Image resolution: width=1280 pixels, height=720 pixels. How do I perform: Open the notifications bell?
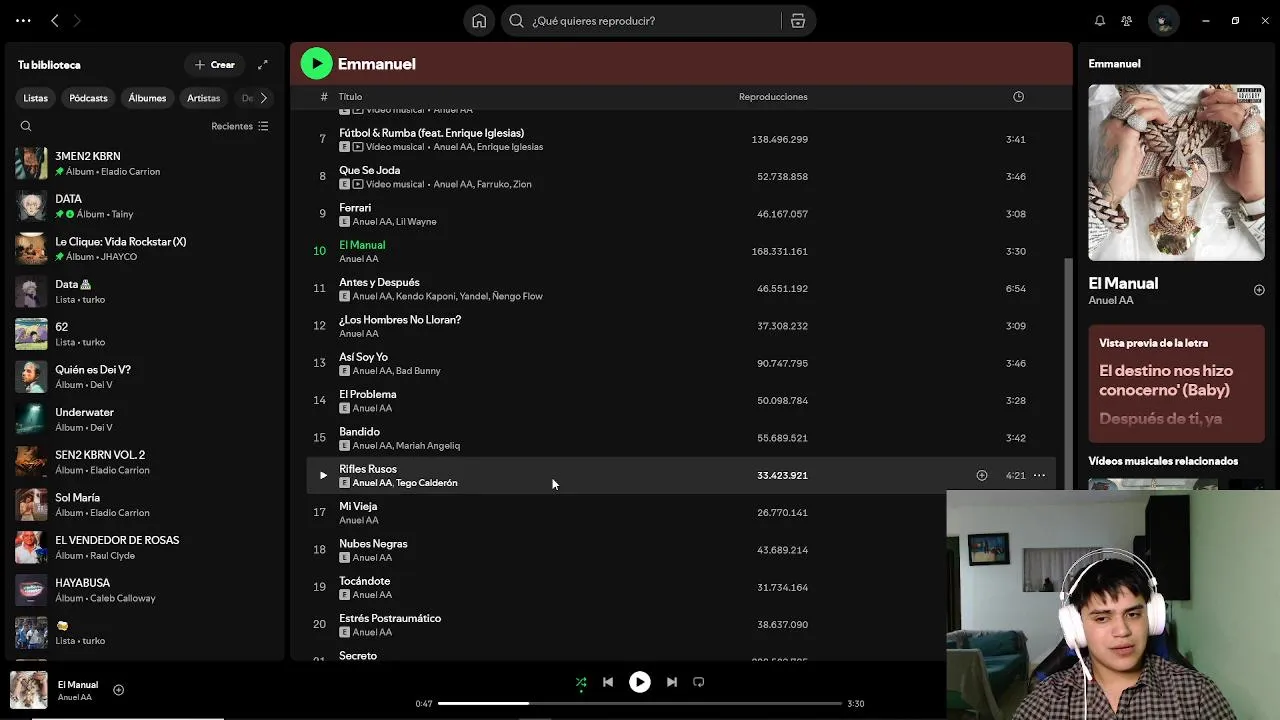click(x=1099, y=20)
